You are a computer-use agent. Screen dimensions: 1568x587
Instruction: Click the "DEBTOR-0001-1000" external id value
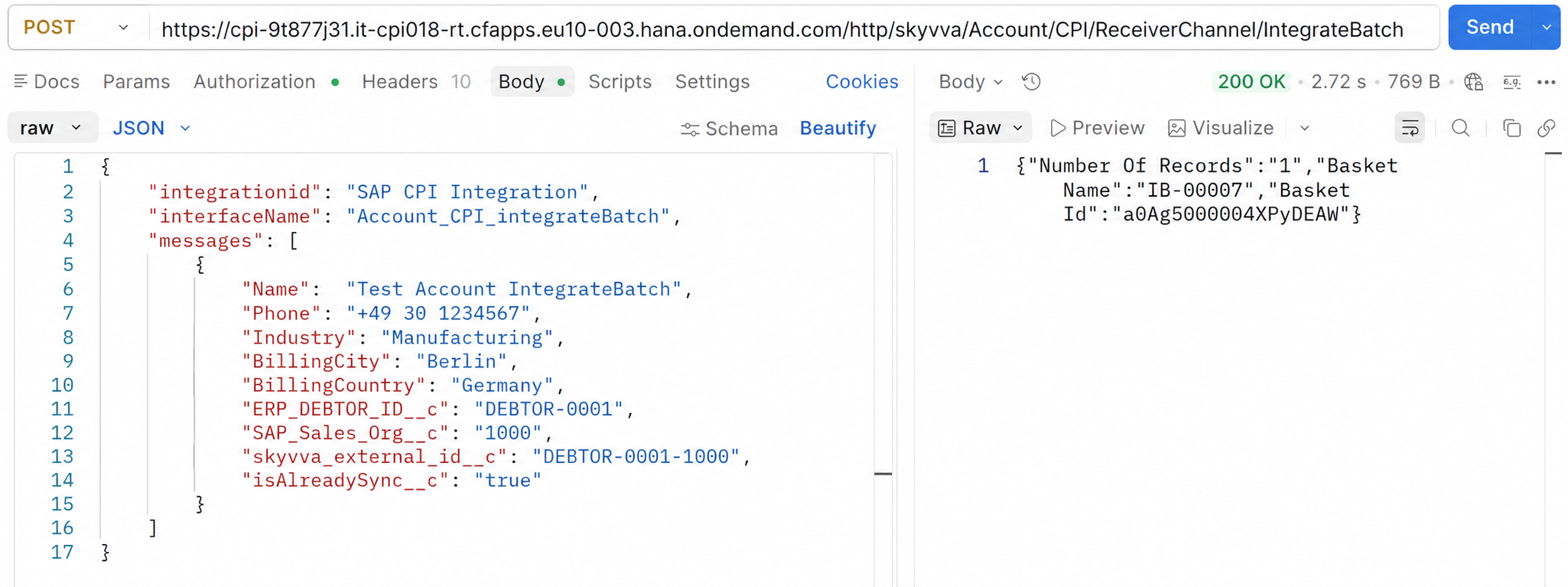(636, 457)
